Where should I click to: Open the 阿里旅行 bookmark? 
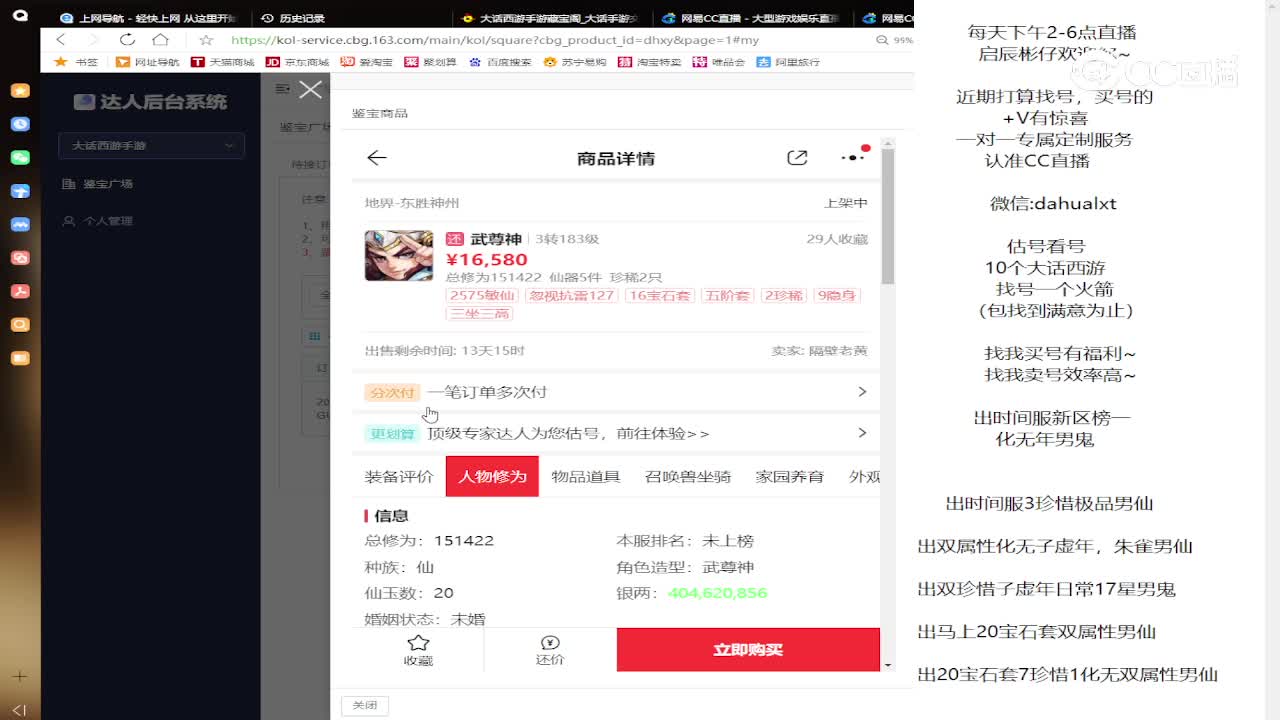coord(788,62)
